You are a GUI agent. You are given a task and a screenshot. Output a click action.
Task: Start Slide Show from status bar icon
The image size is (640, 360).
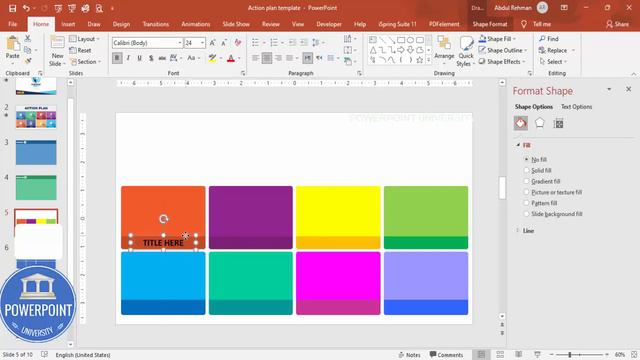[x=537, y=354]
